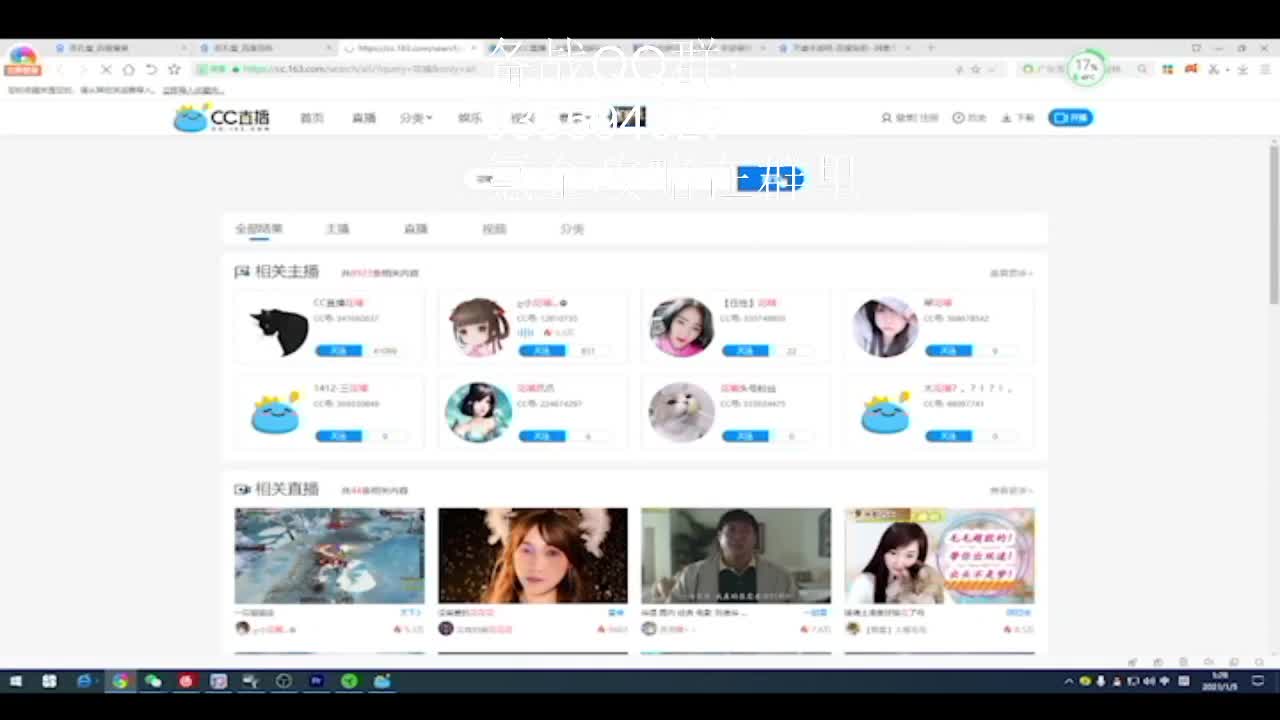Click the blue 开播 button in the header
The width and height of the screenshot is (1280, 720).
click(1069, 117)
